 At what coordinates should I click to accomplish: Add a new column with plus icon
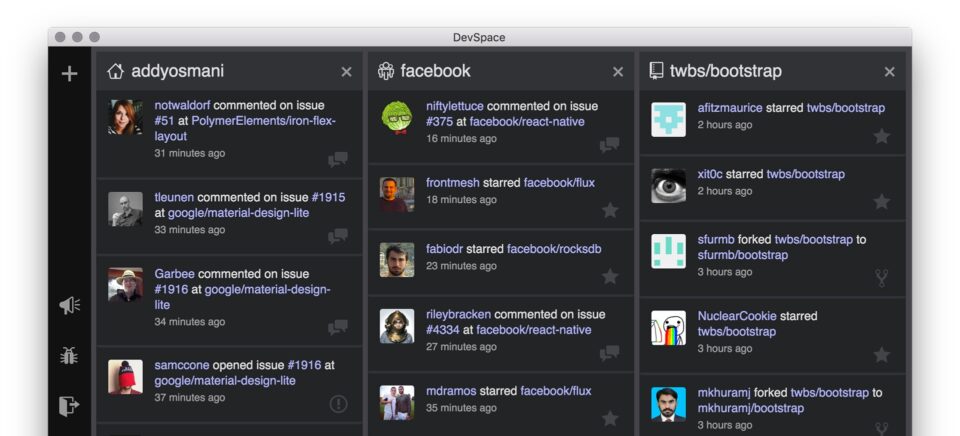(x=70, y=74)
